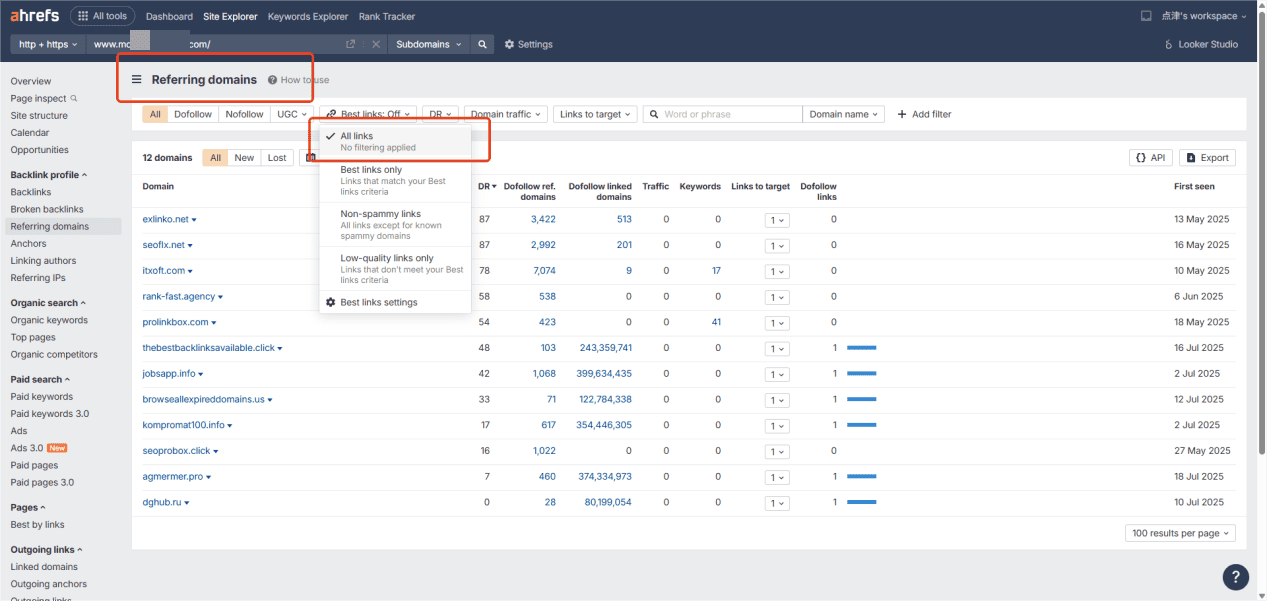
Task: Choose Non-spammy links option
Action: click(394, 224)
